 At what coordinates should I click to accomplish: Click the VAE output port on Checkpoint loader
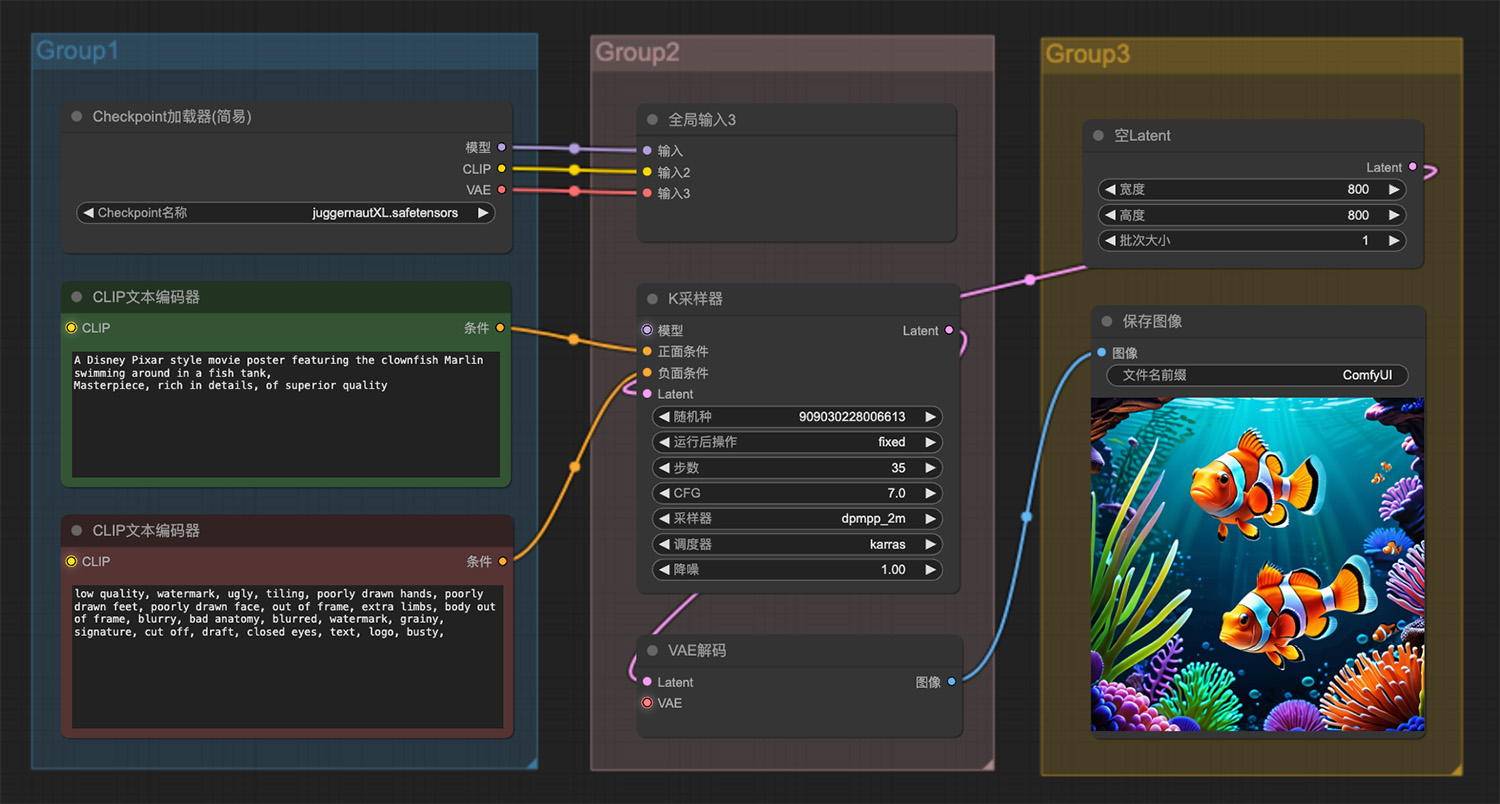[x=502, y=190]
